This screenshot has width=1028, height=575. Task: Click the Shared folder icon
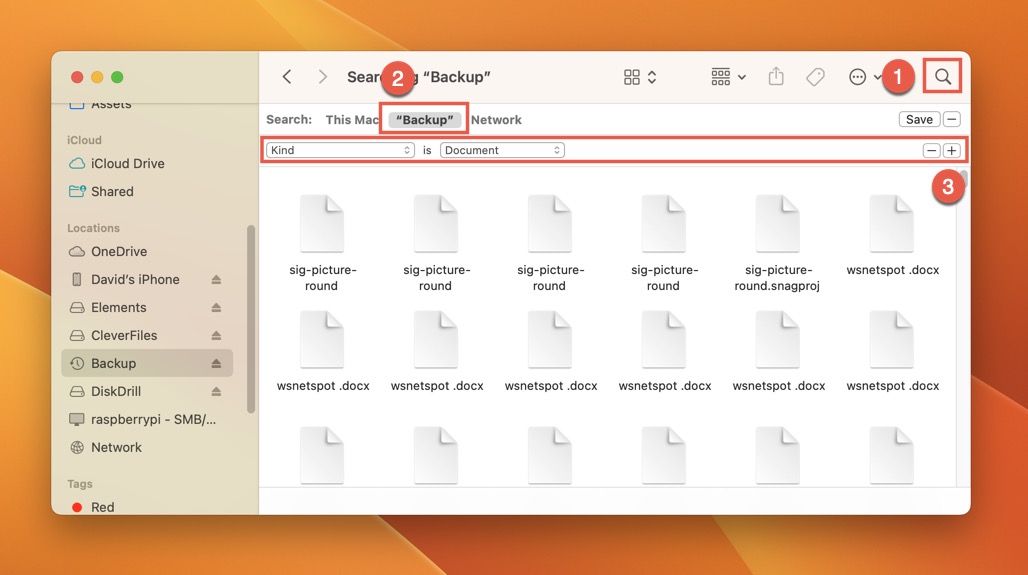[77, 191]
